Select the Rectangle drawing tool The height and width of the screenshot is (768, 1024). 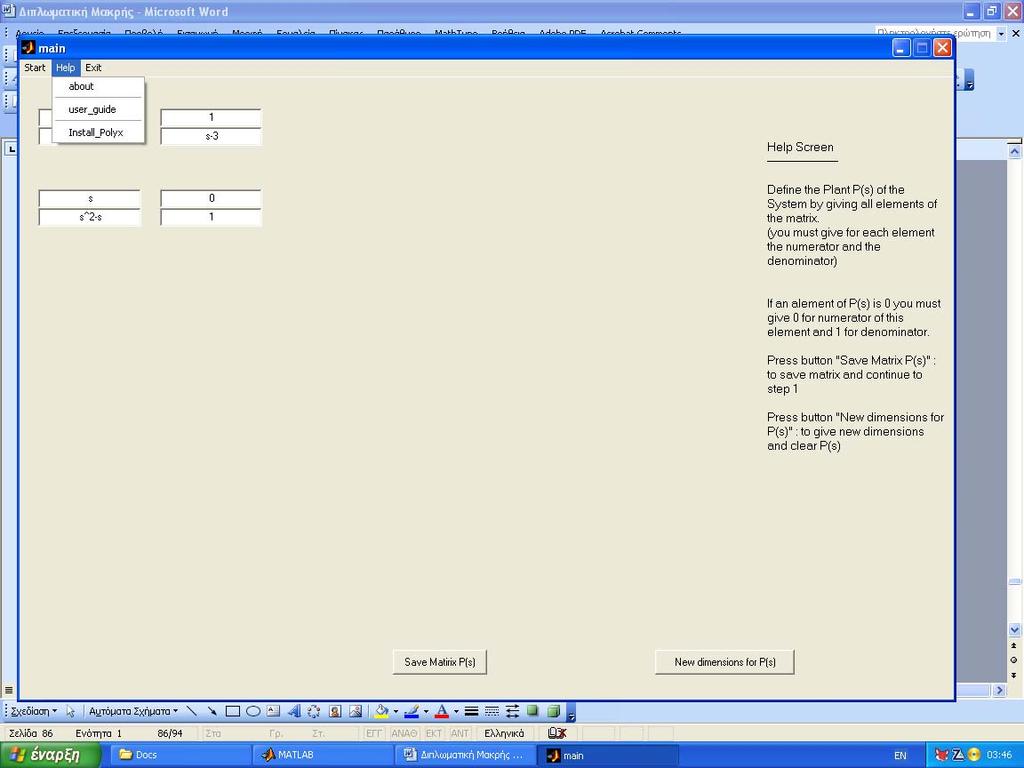(x=232, y=711)
